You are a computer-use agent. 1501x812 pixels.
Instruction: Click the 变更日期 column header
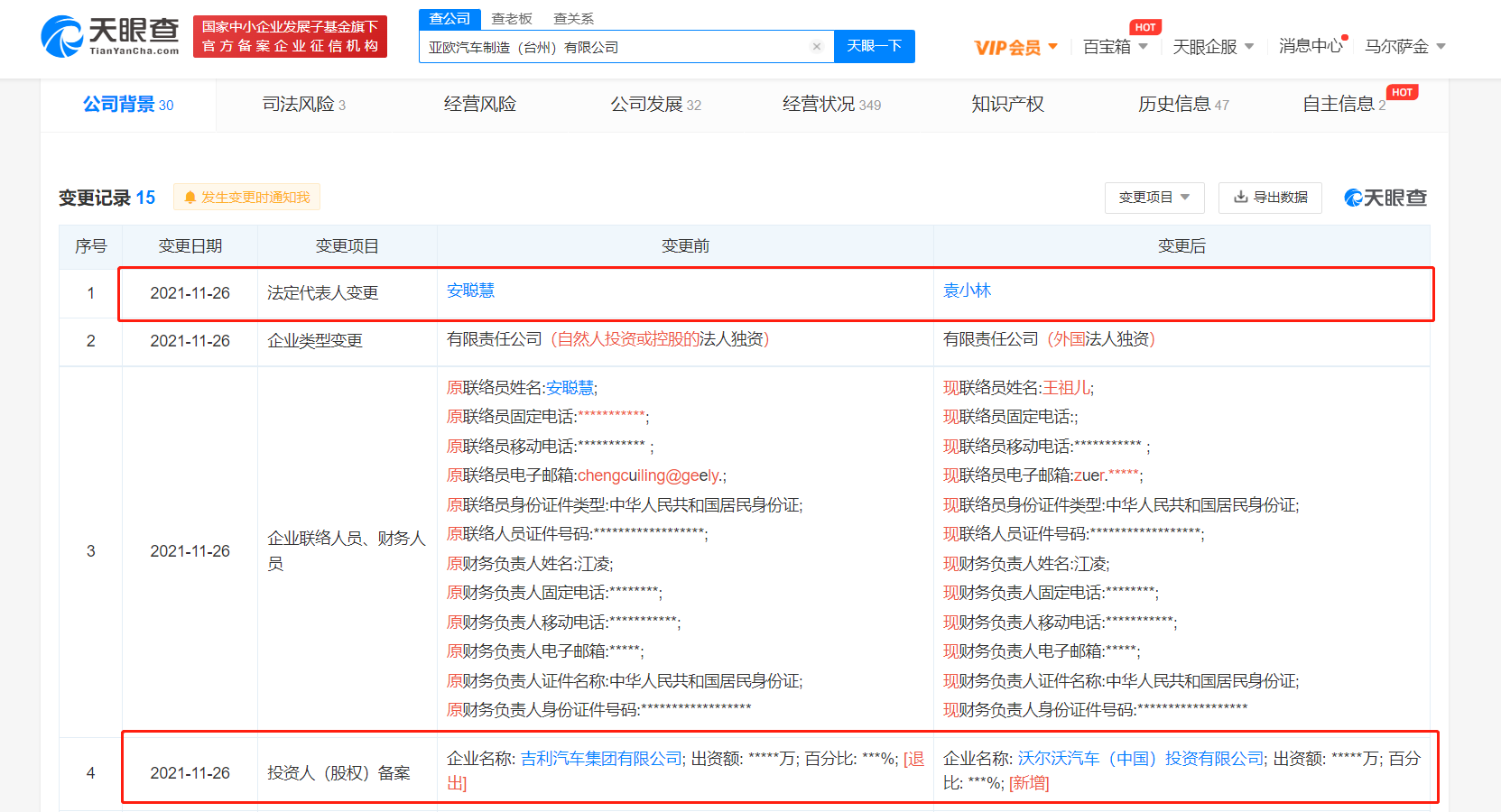pyautogui.click(x=190, y=246)
